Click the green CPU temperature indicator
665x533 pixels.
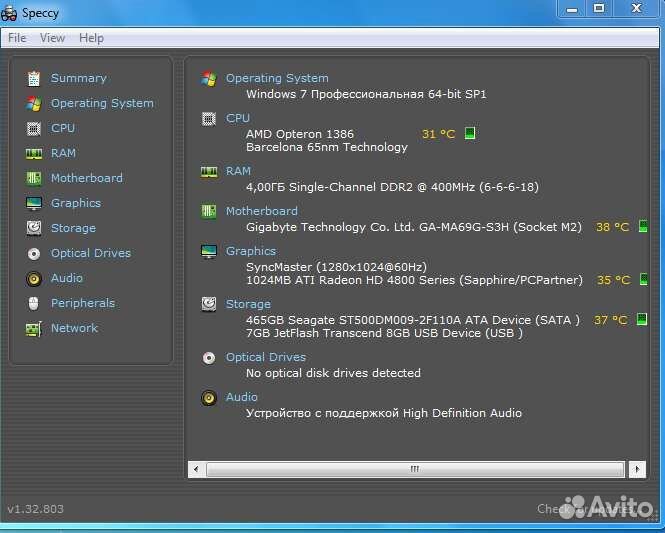(x=469, y=133)
